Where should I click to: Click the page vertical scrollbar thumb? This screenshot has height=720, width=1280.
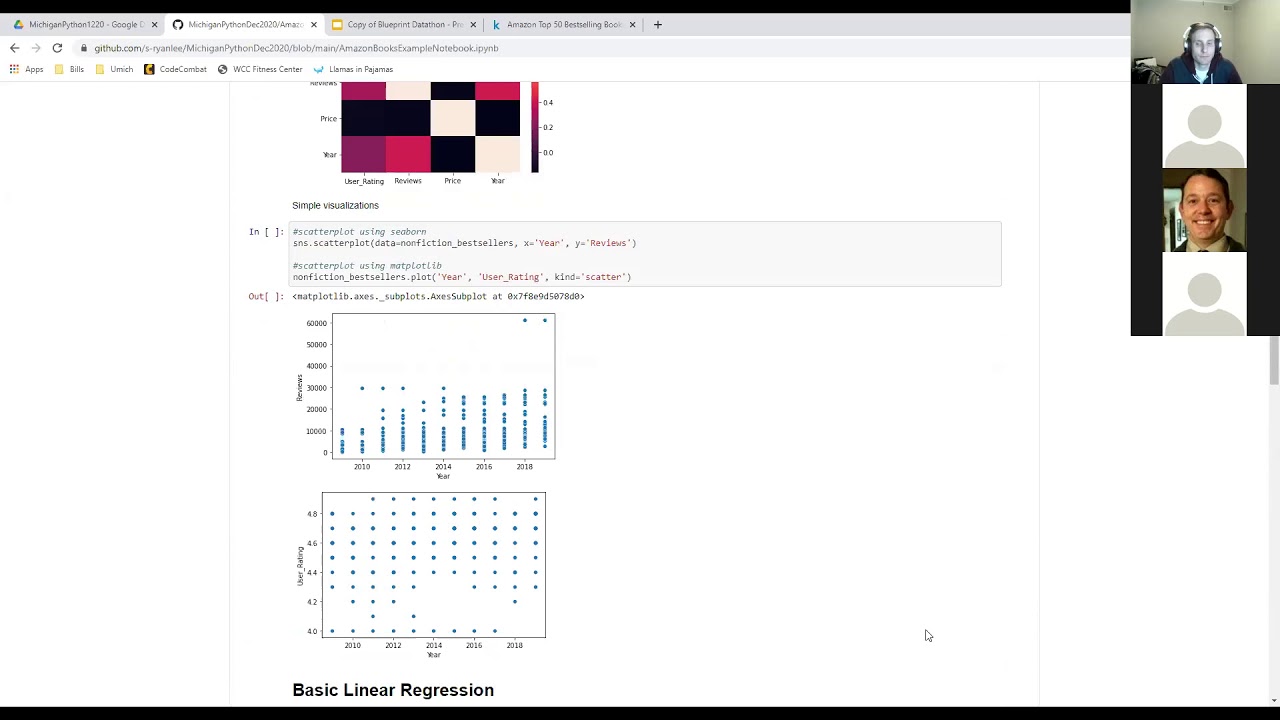[1273, 361]
